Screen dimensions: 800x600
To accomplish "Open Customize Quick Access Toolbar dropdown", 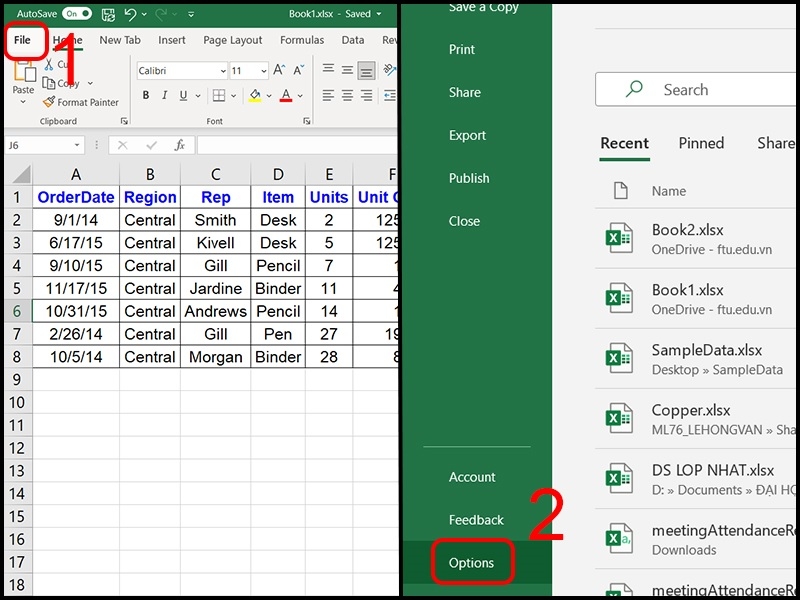I will (191, 14).
